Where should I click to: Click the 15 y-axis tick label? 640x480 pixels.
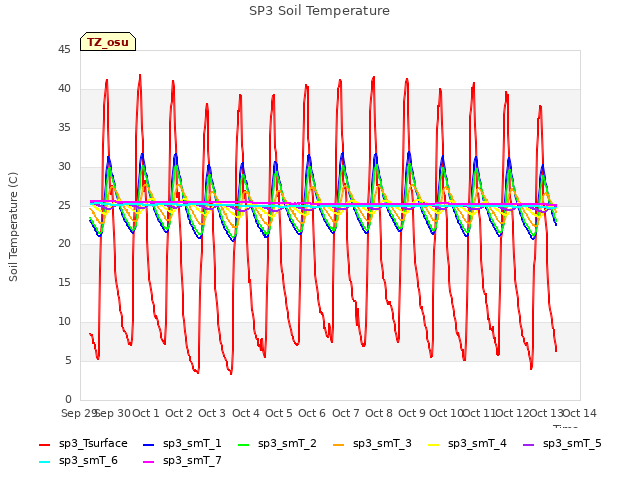(x=64, y=282)
